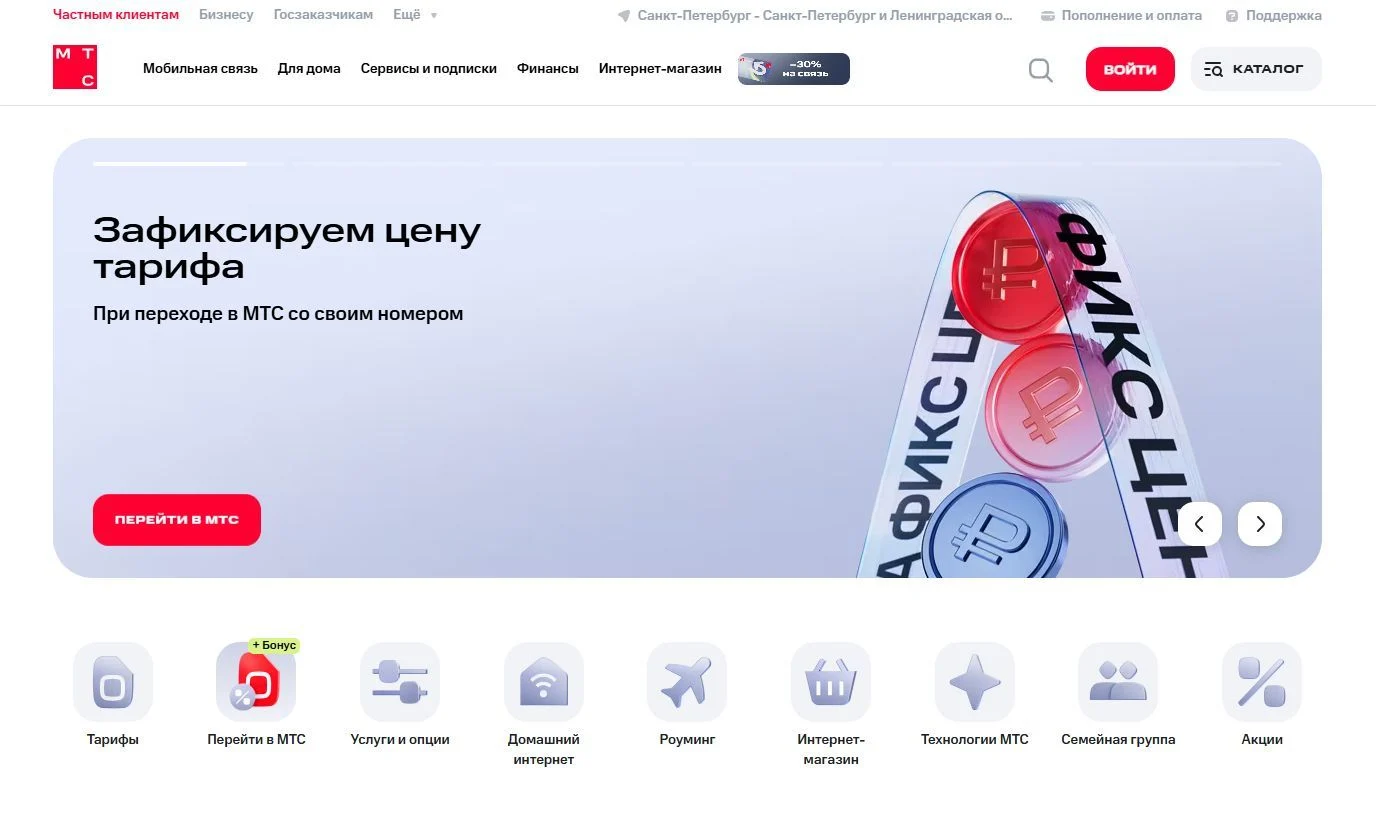Viewport: 1376px width, 834px height.
Task: Show the previous banner slide
Action: tap(1200, 524)
